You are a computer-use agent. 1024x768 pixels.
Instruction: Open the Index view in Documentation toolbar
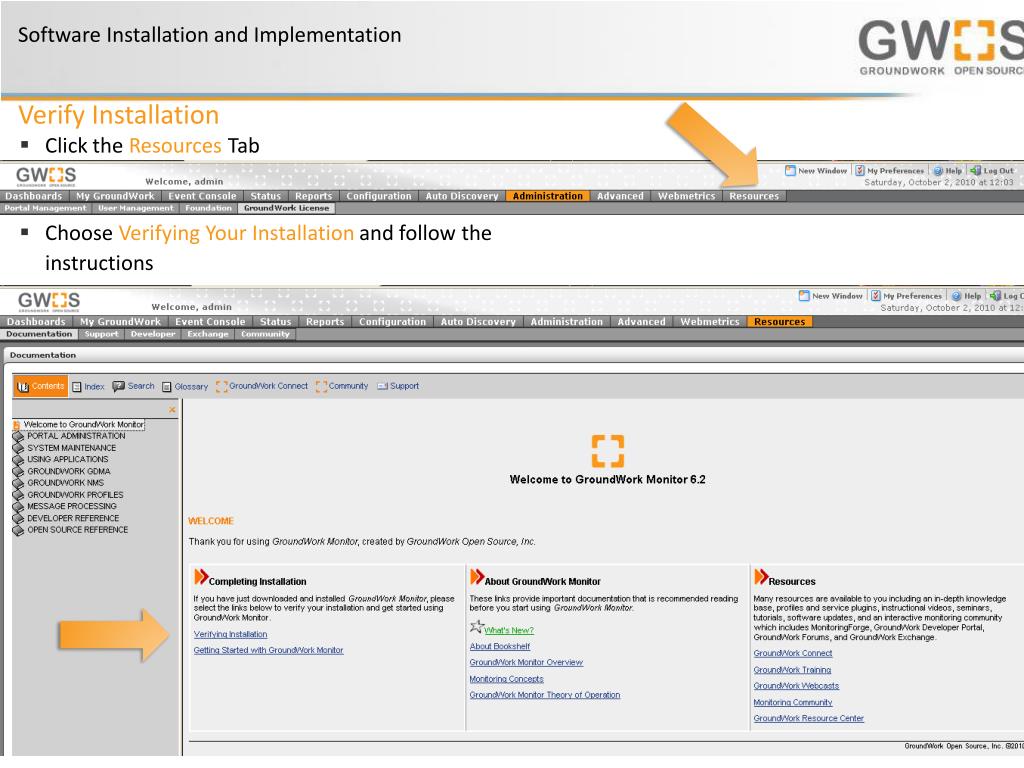(88, 387)
